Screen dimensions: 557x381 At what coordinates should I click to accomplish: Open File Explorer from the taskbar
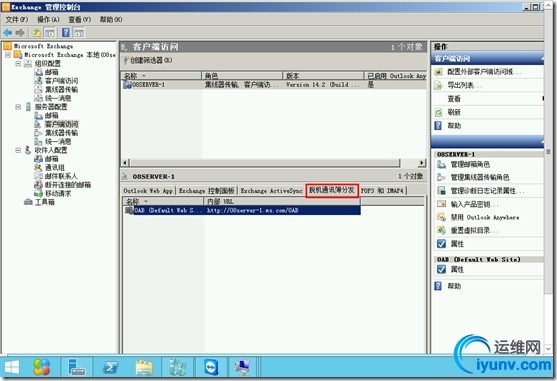144,367
